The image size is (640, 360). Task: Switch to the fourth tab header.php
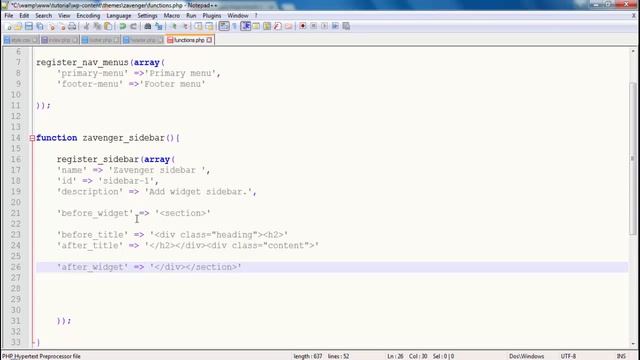pos(143,40)
